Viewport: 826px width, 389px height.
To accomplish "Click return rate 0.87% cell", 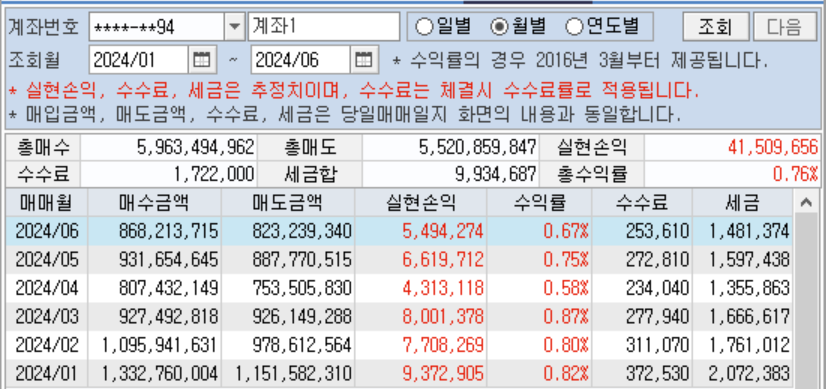I will (539, 316).
